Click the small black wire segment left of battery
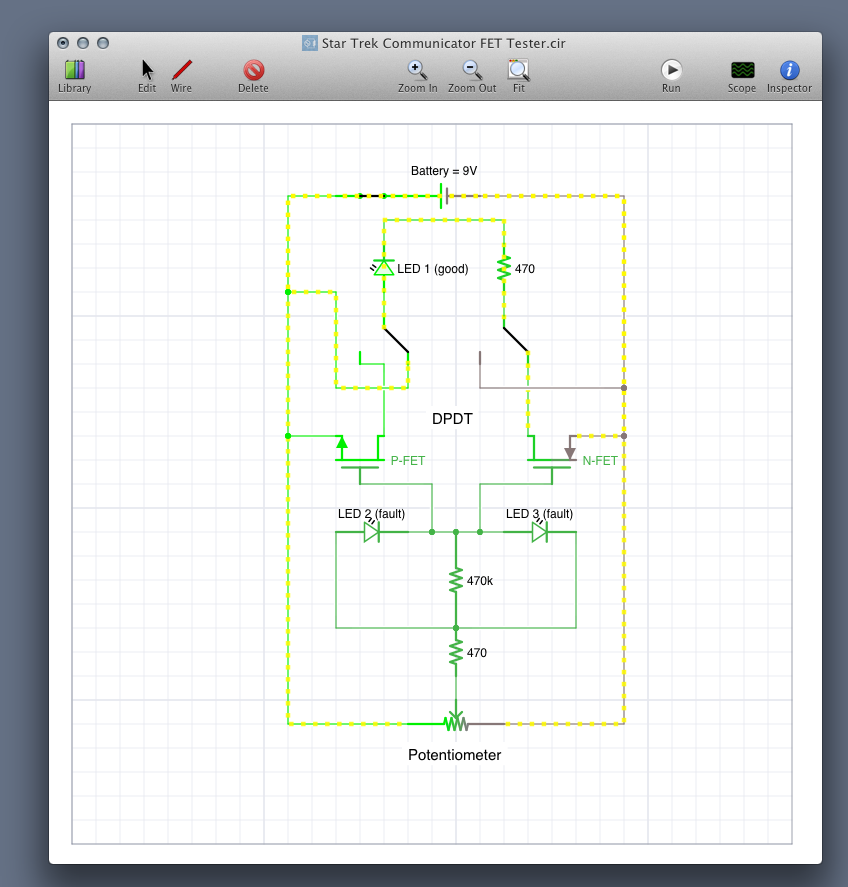848x887 pixels. pos(372,196)
